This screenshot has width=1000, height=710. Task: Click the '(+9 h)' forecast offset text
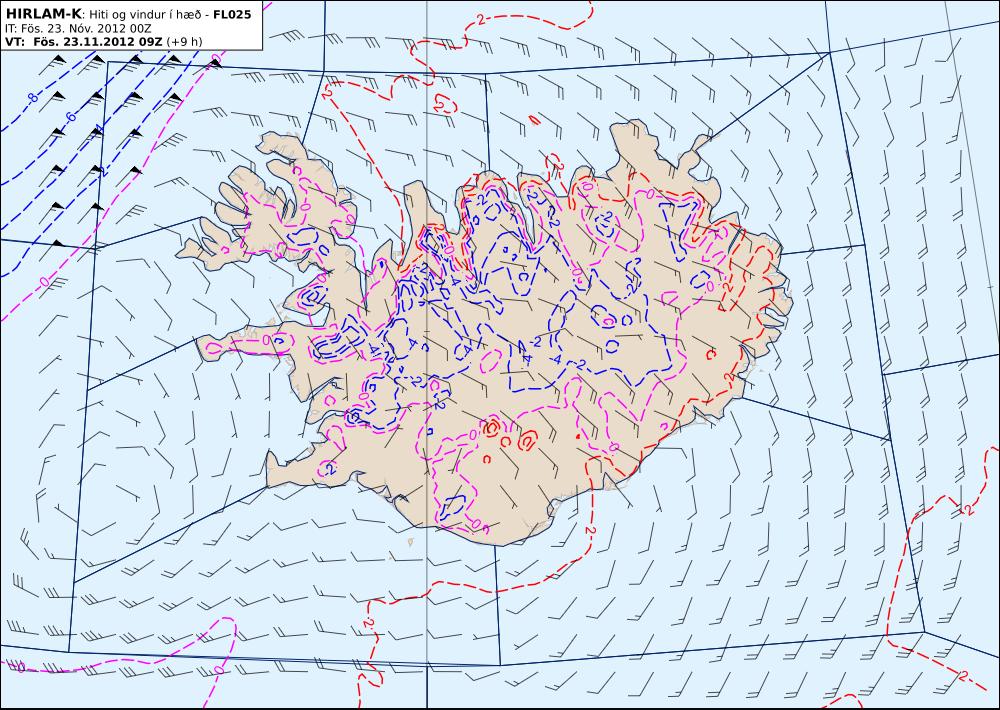[184, 42]
